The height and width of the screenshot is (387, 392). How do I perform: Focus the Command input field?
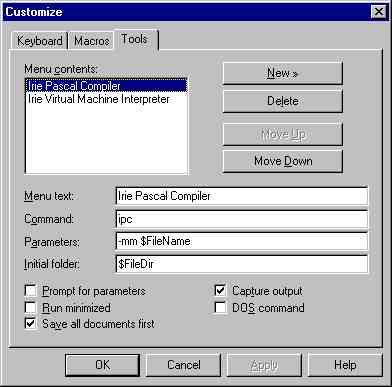pyautogui.click(x=242, y=219)
